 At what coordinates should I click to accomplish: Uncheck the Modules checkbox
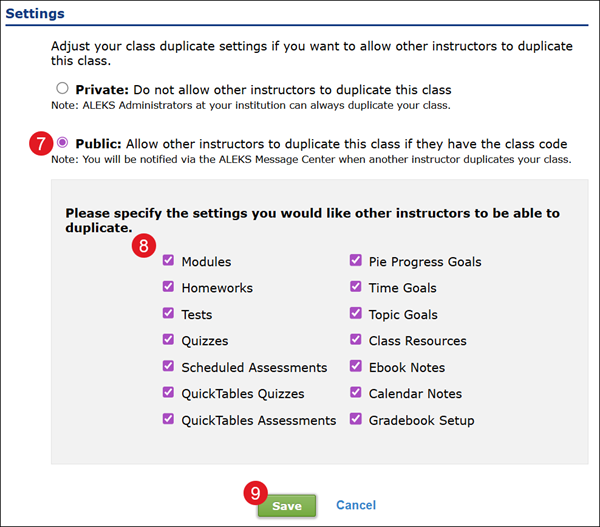tap(168, 262)
